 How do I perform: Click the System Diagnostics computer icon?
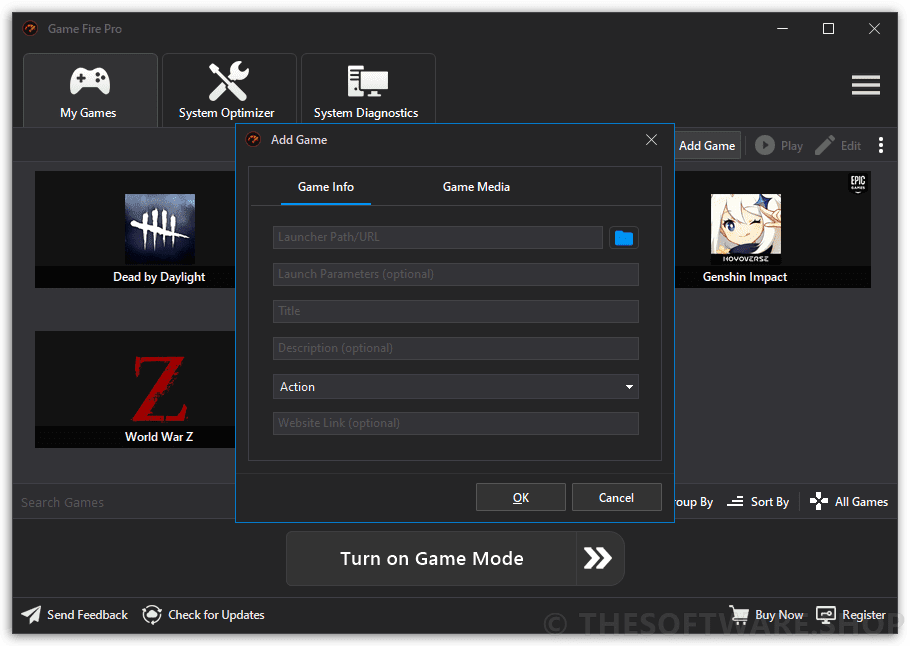[x=368, y=81]
